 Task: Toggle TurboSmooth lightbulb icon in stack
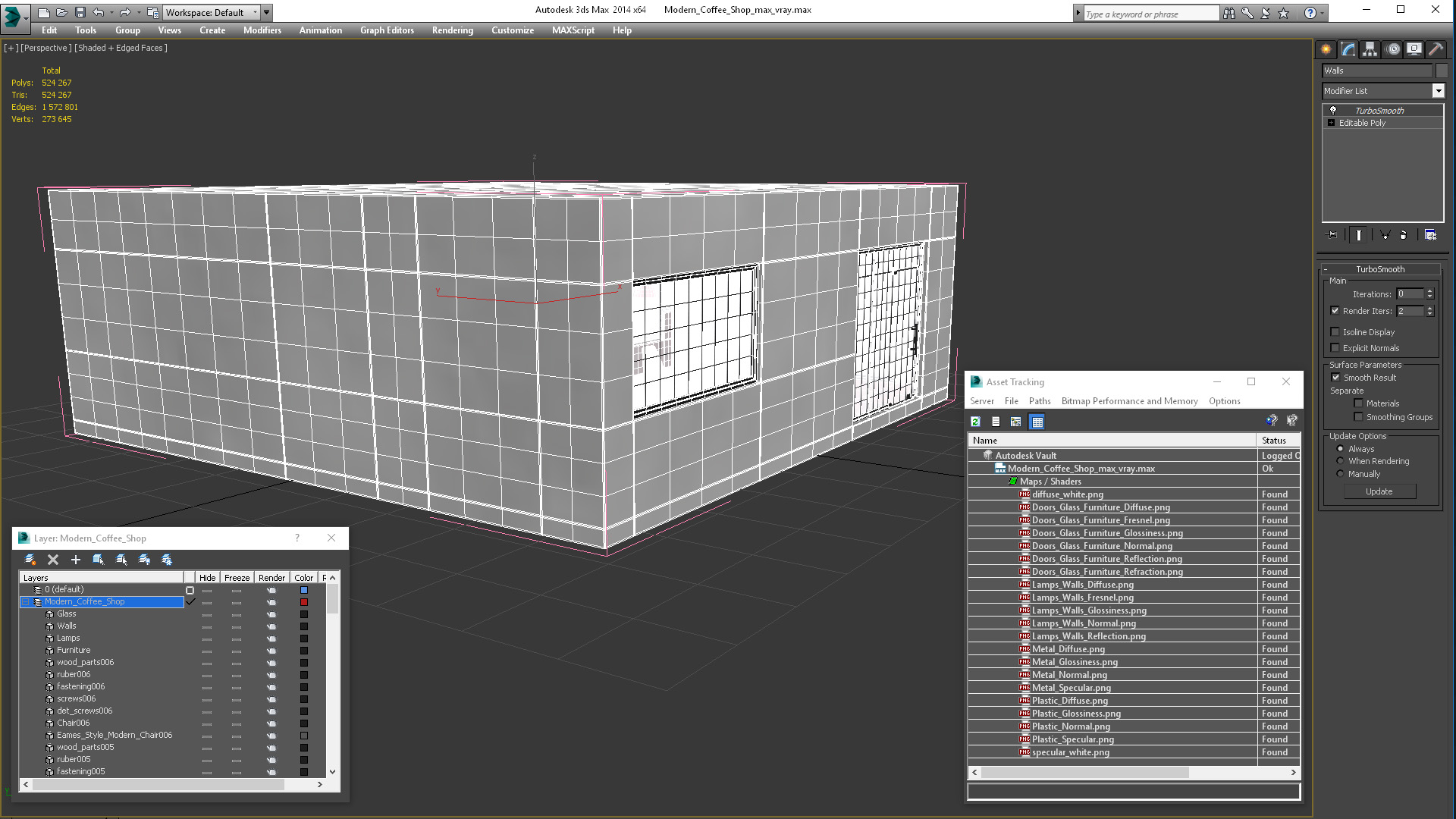tap(1332, 111)
